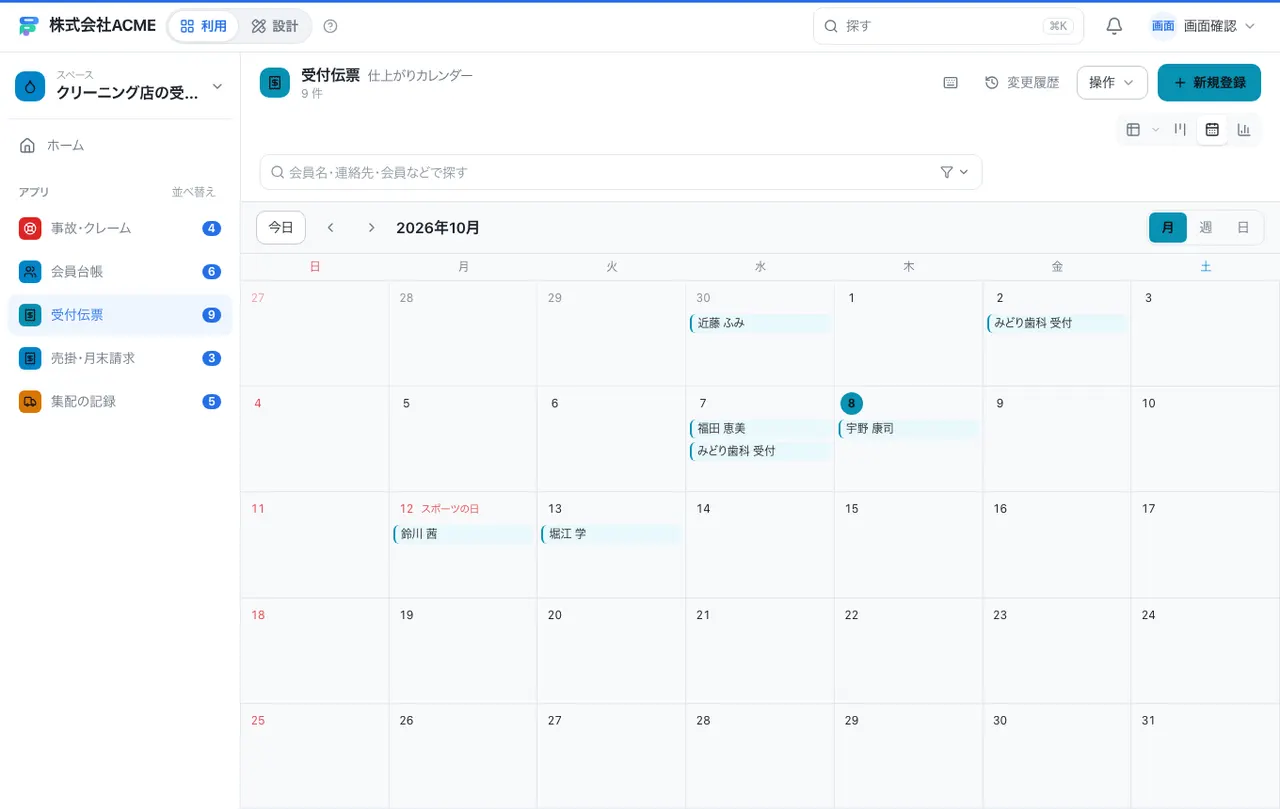The height and width of the screenshot is (809, 1280).
Task: Switch calendar to 週 week view
Action: 1205,228
